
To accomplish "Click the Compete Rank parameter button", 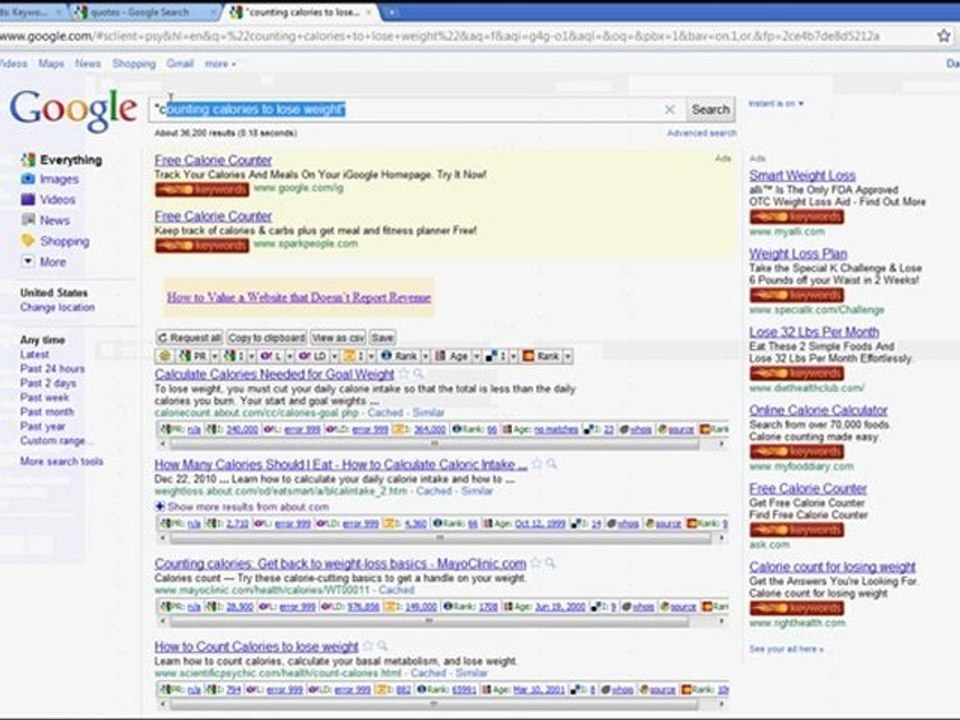I will [542, 356].
